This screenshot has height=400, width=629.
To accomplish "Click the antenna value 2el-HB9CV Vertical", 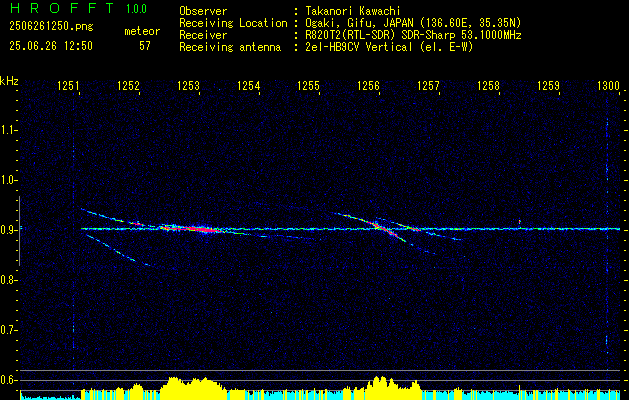I will [359, 47].
